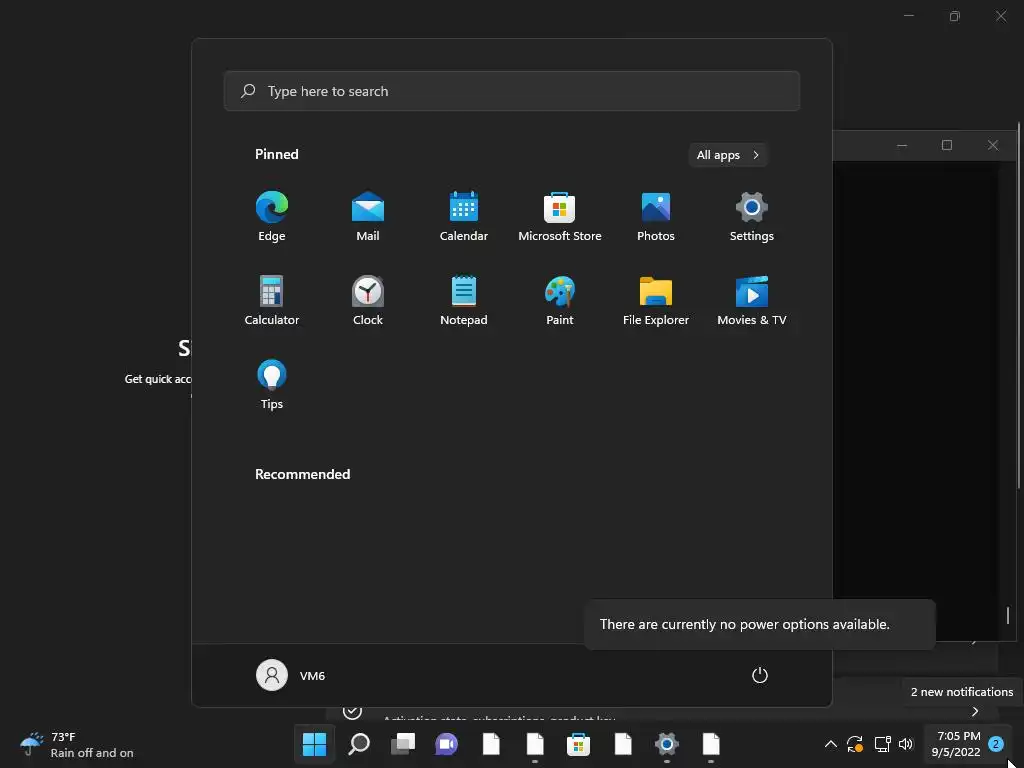Screen dimensions: 1024x768
Task: Open the VM6 user account menu
Action: pyautogui.click(x=291, y=675)
